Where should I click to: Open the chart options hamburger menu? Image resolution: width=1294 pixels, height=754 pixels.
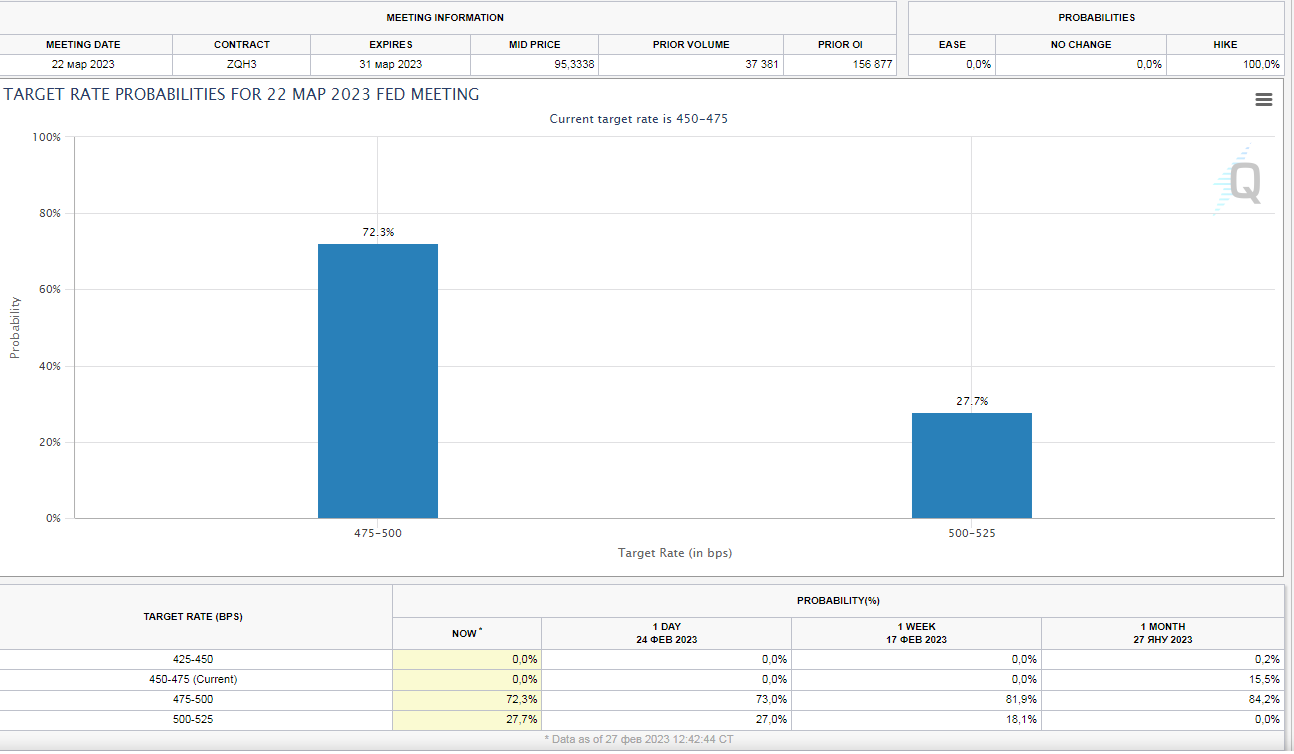[x=1263, y=99]
